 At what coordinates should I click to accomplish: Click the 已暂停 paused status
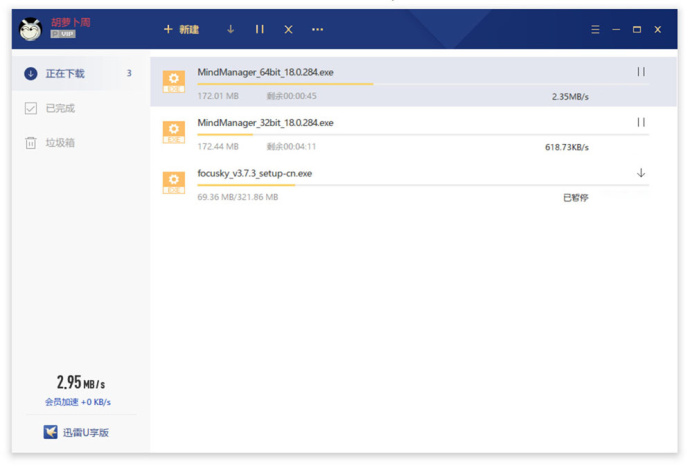click(576, 198)
